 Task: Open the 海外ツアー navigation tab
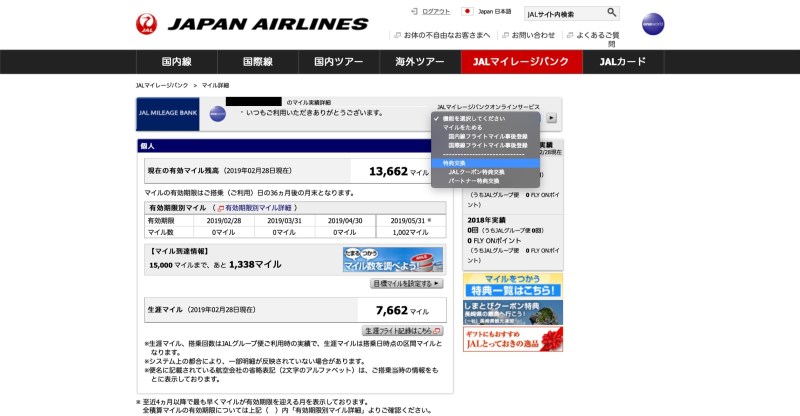tap(420, 62)
